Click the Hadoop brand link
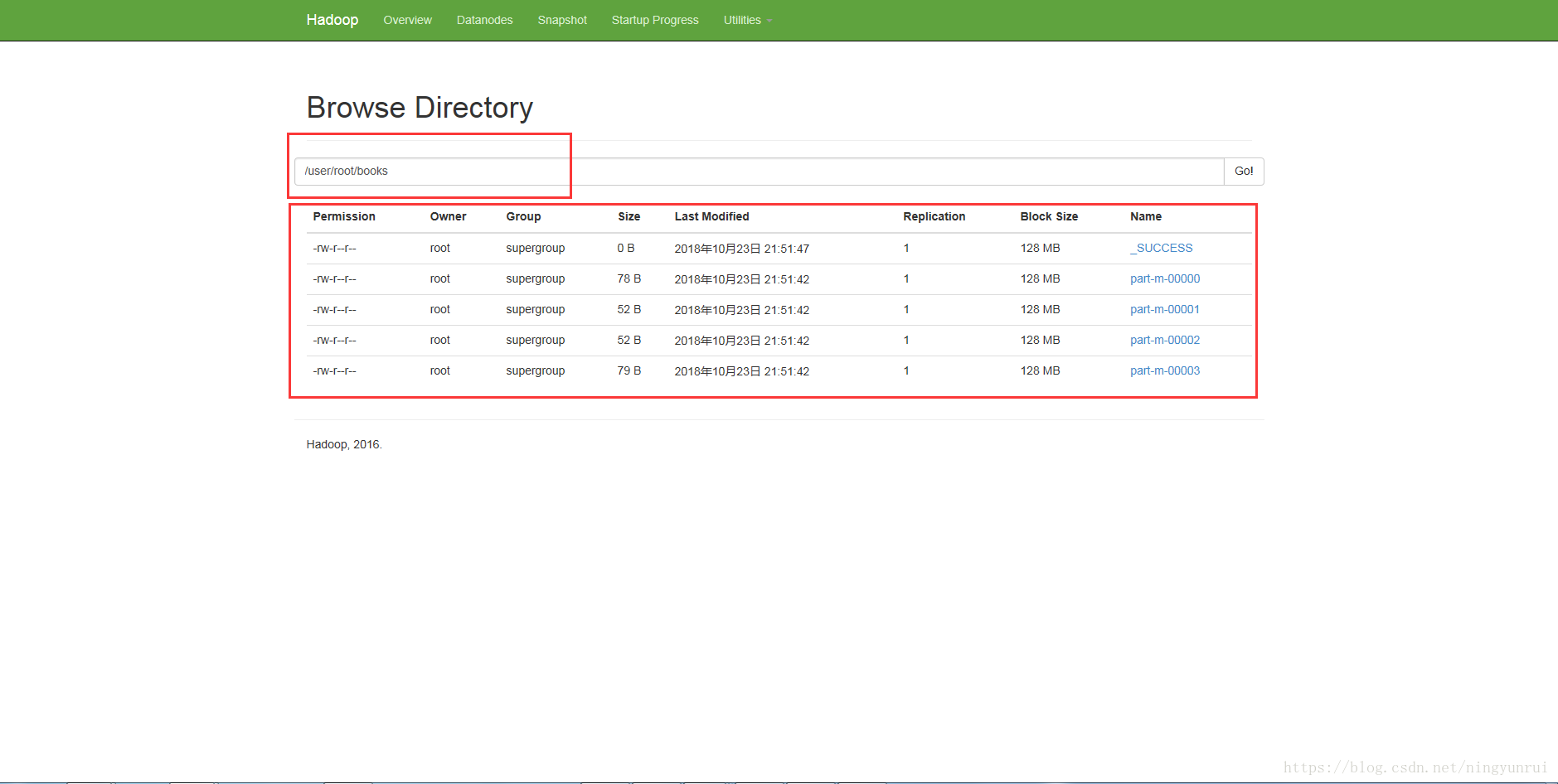This screenshot has width=1558, height=784. [x=332, y=20]
